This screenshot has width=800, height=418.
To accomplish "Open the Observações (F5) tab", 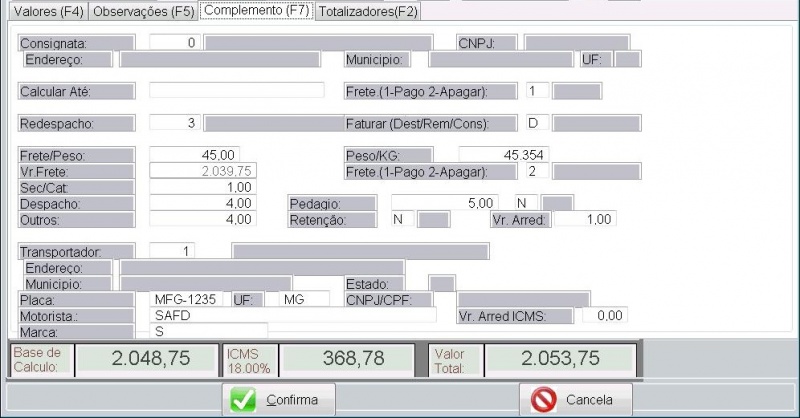I will click(142, 12).
